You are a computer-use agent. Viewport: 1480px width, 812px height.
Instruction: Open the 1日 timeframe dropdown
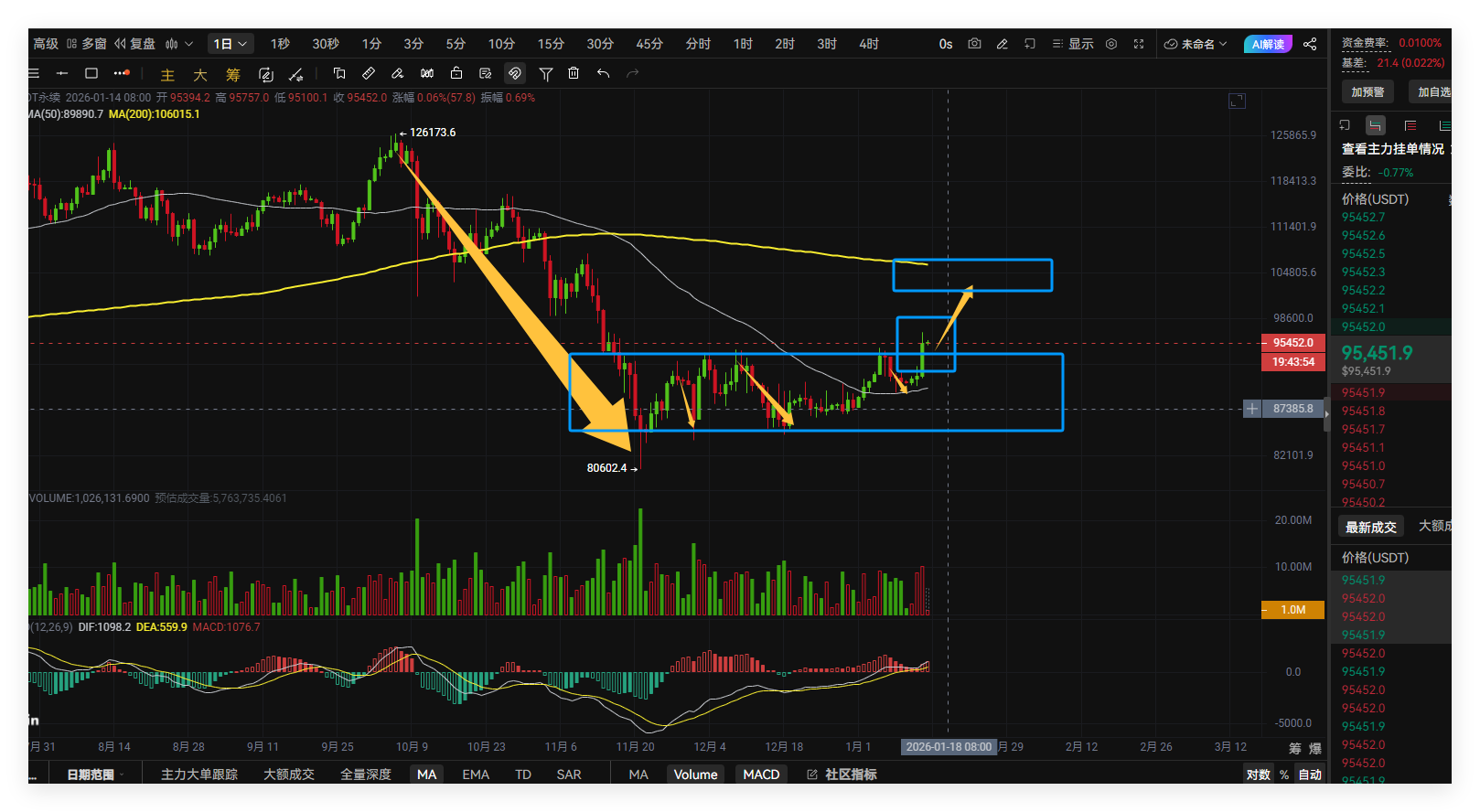231,44
